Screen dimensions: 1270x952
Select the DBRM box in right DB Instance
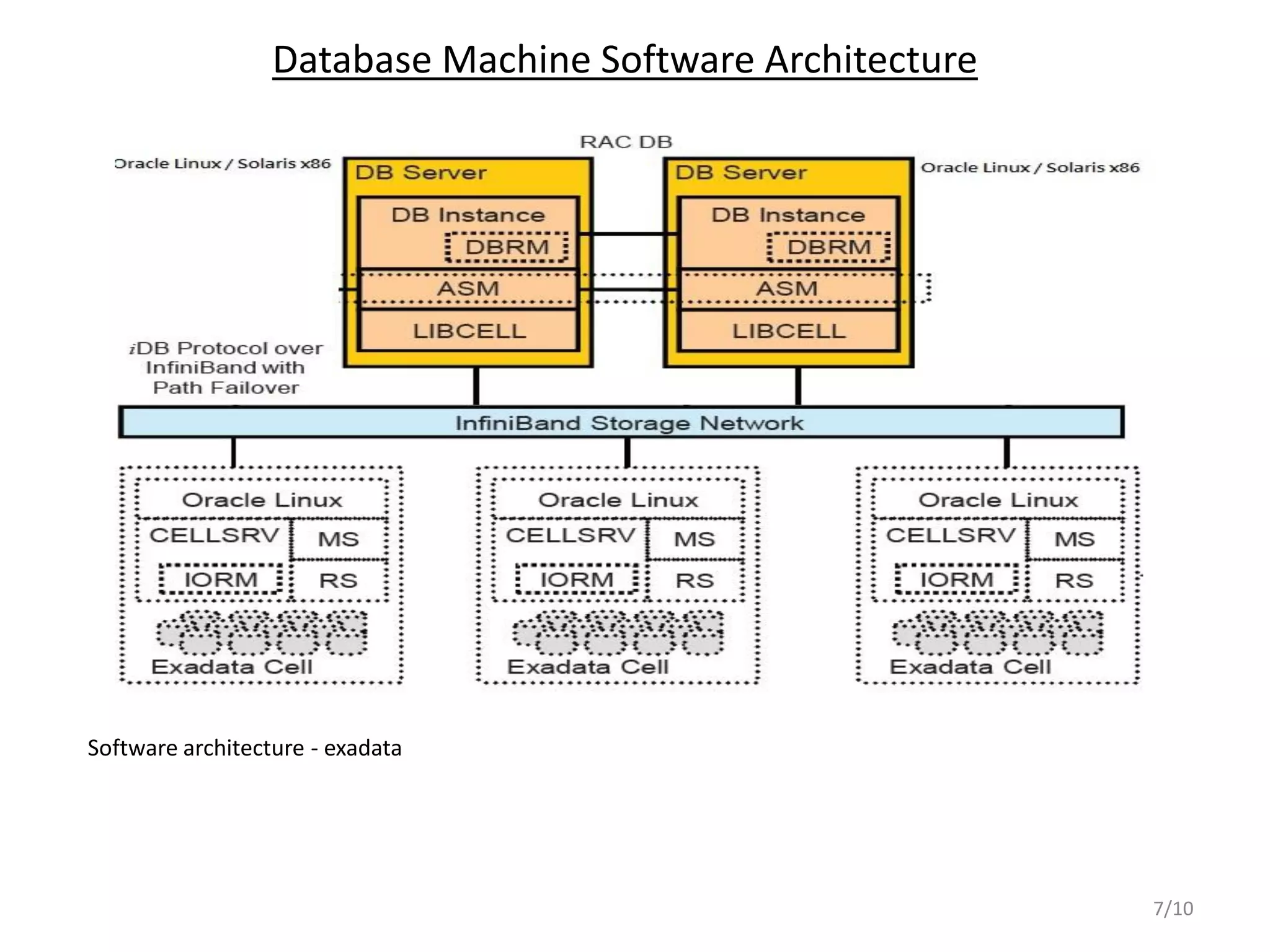click(828, 247)
